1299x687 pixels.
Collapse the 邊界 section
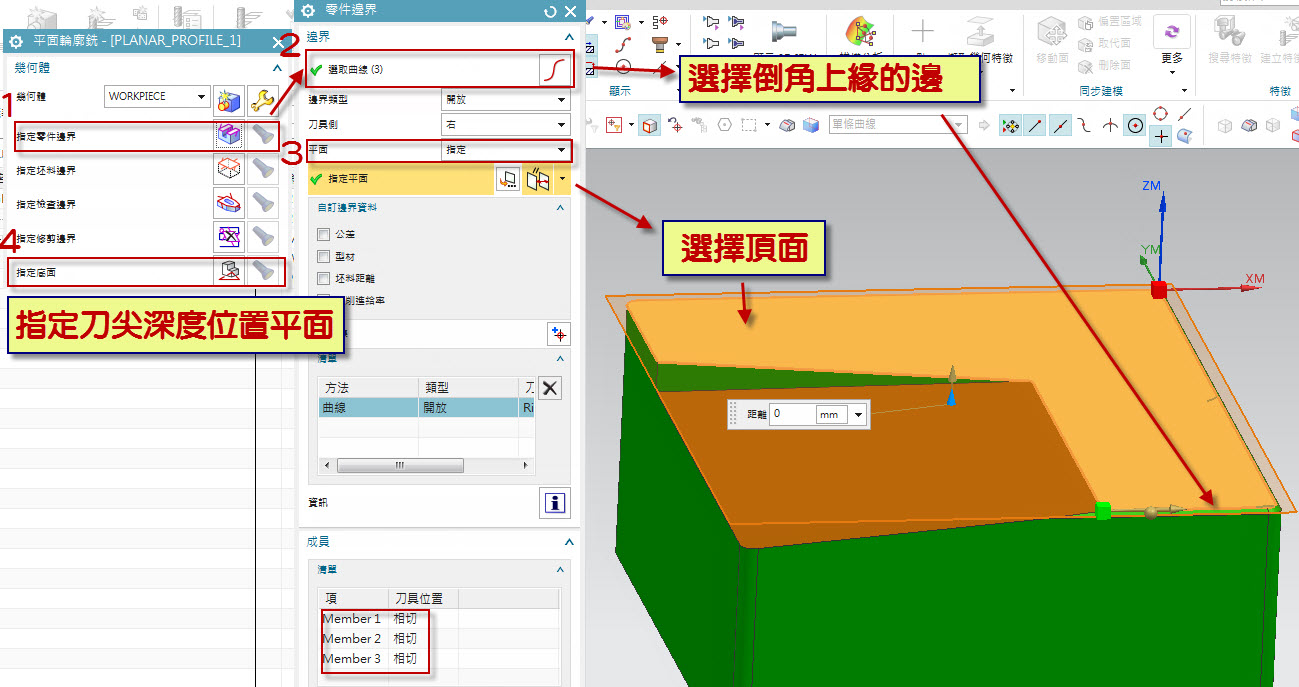click(x=569, y=36)
